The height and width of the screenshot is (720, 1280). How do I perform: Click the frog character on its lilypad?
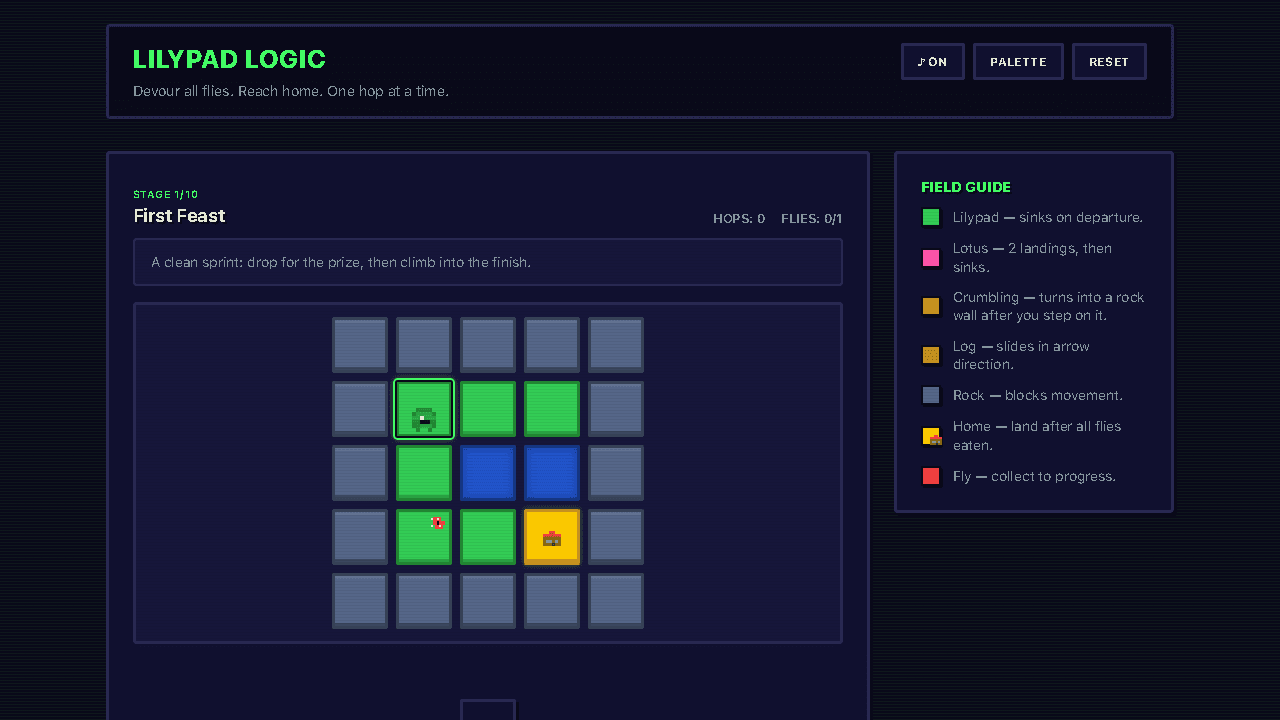click(x=424, y=418)
